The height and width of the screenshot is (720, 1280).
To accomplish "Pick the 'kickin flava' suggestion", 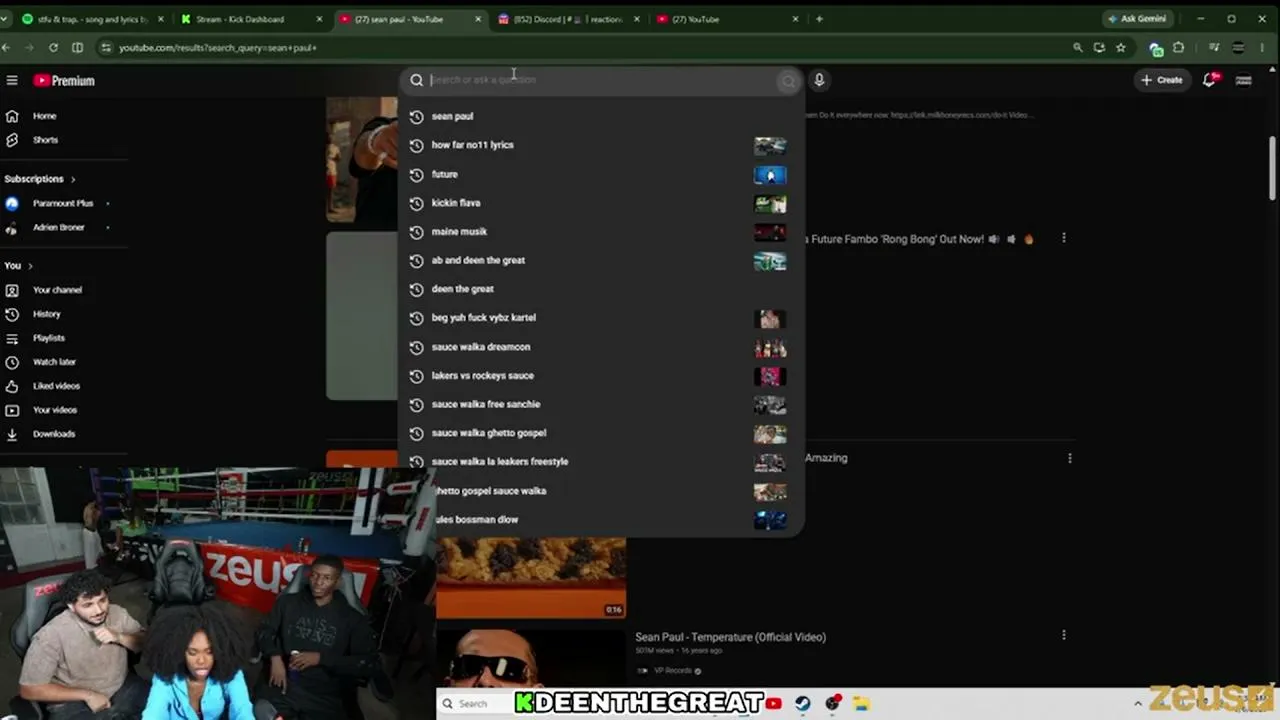I will point(601,203).
